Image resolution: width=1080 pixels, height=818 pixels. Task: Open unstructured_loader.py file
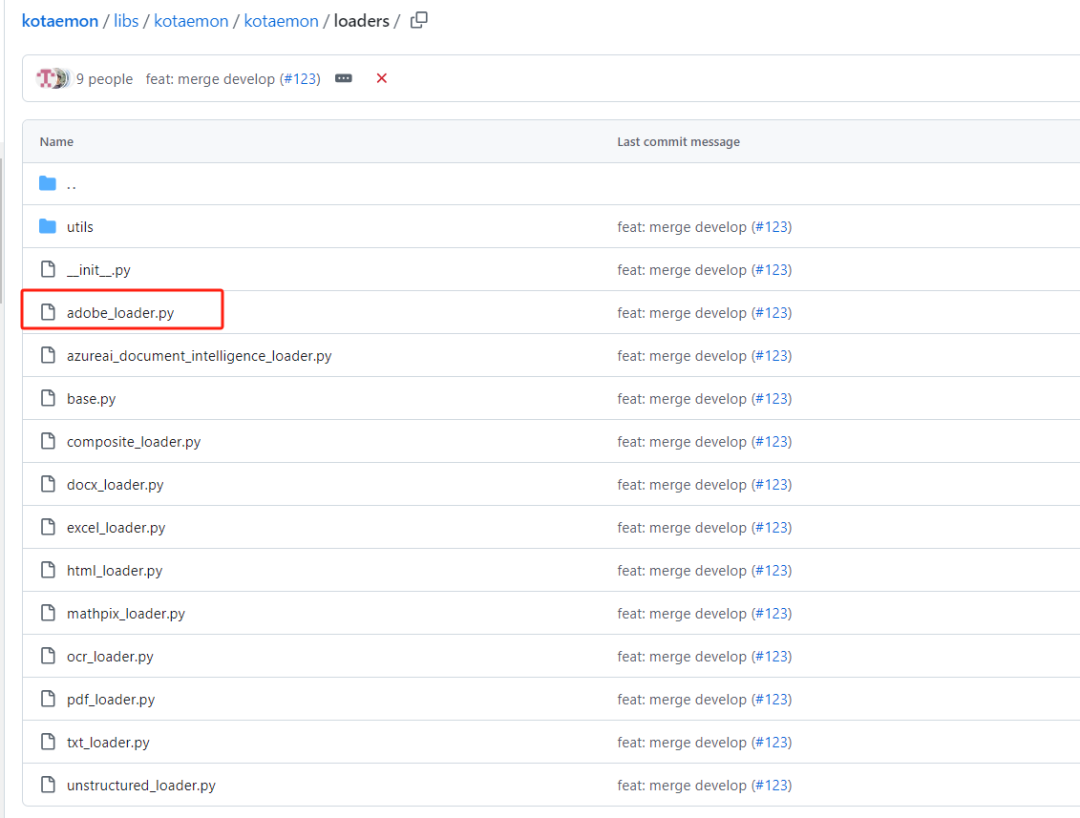141,785
